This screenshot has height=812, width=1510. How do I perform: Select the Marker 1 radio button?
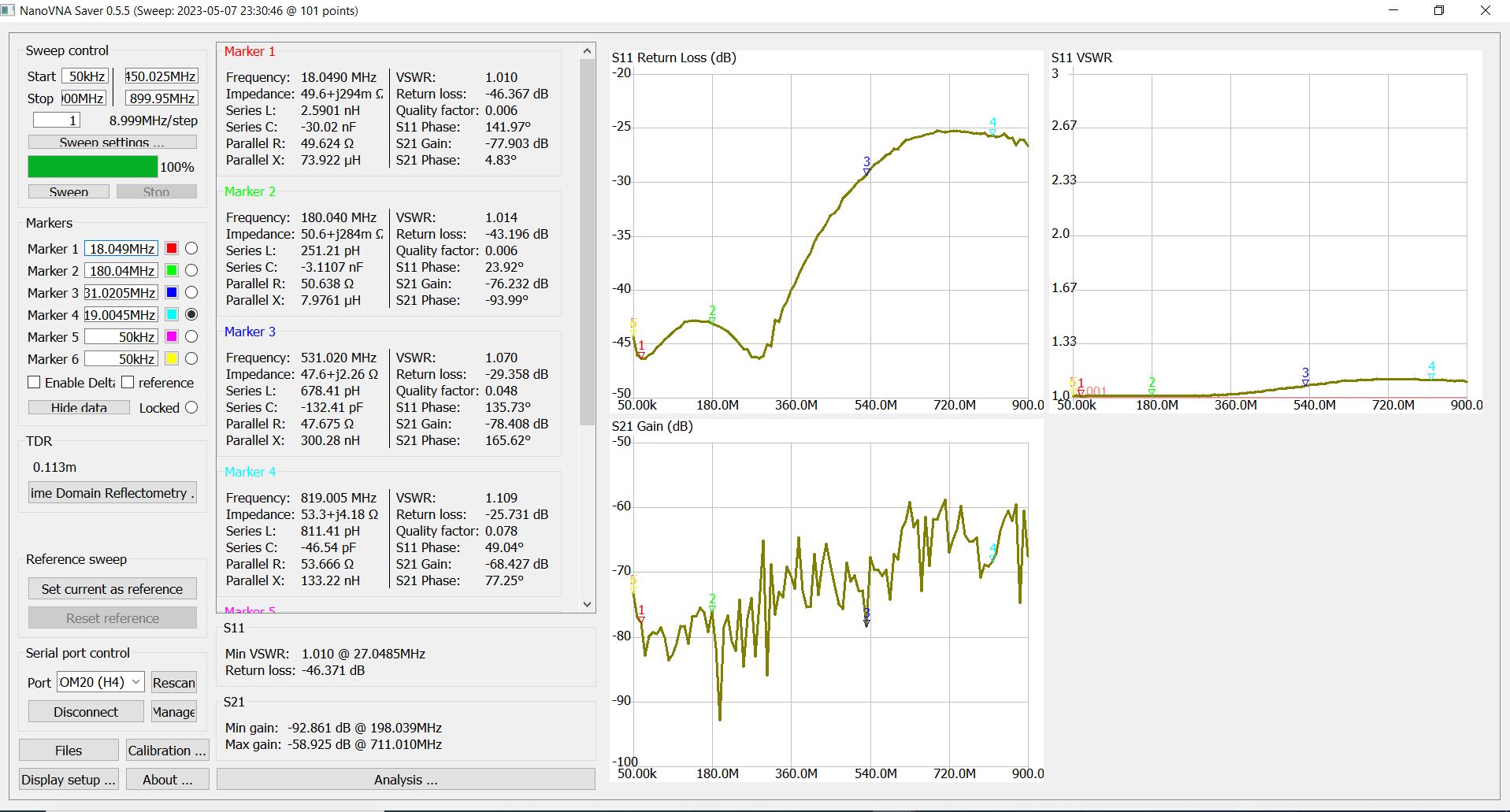(x=191, y=248)
